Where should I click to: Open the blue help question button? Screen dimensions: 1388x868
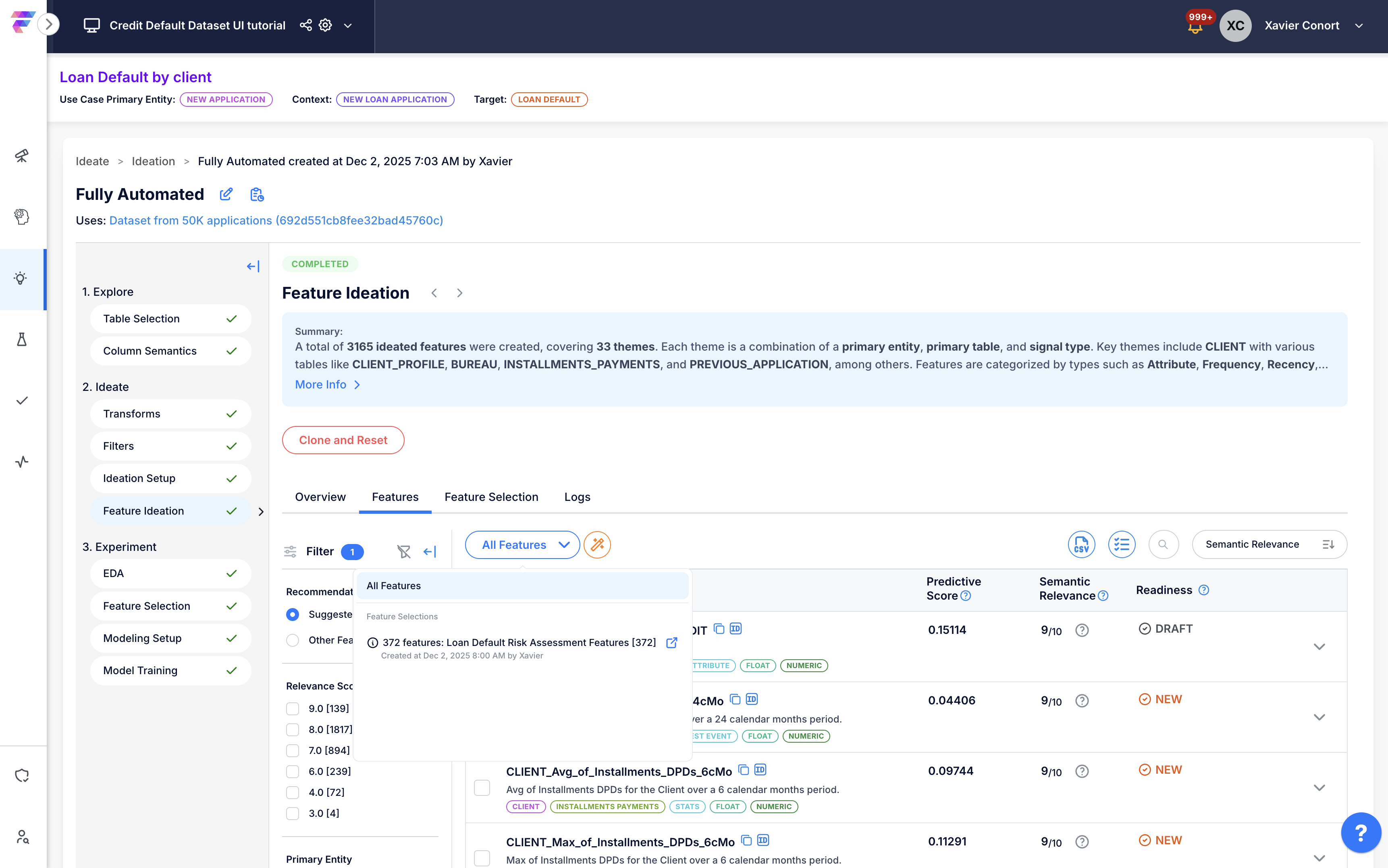pos(1361,832)
